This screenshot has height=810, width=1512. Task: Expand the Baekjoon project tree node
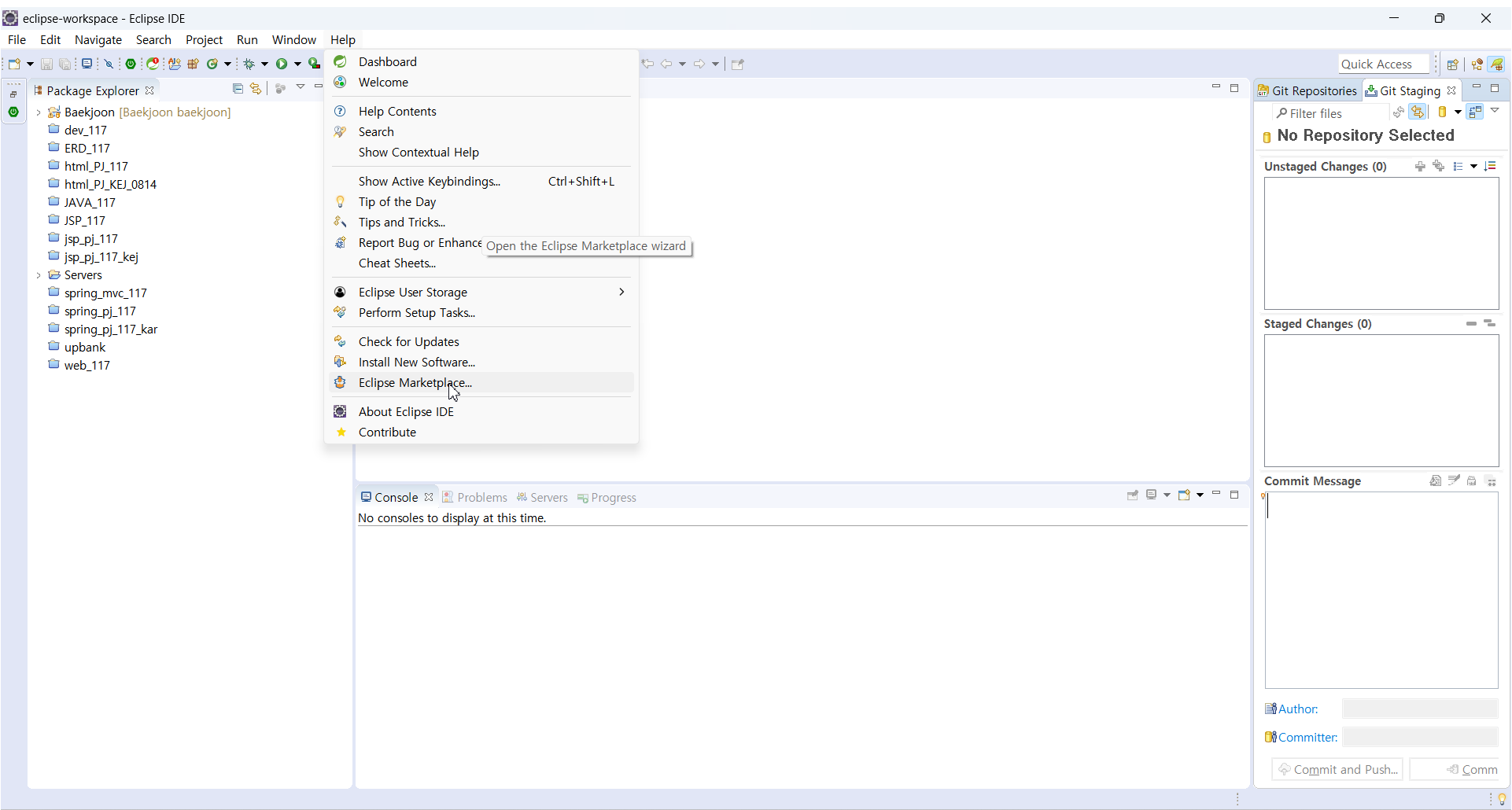pyautogui.click(x=39, y=112)
